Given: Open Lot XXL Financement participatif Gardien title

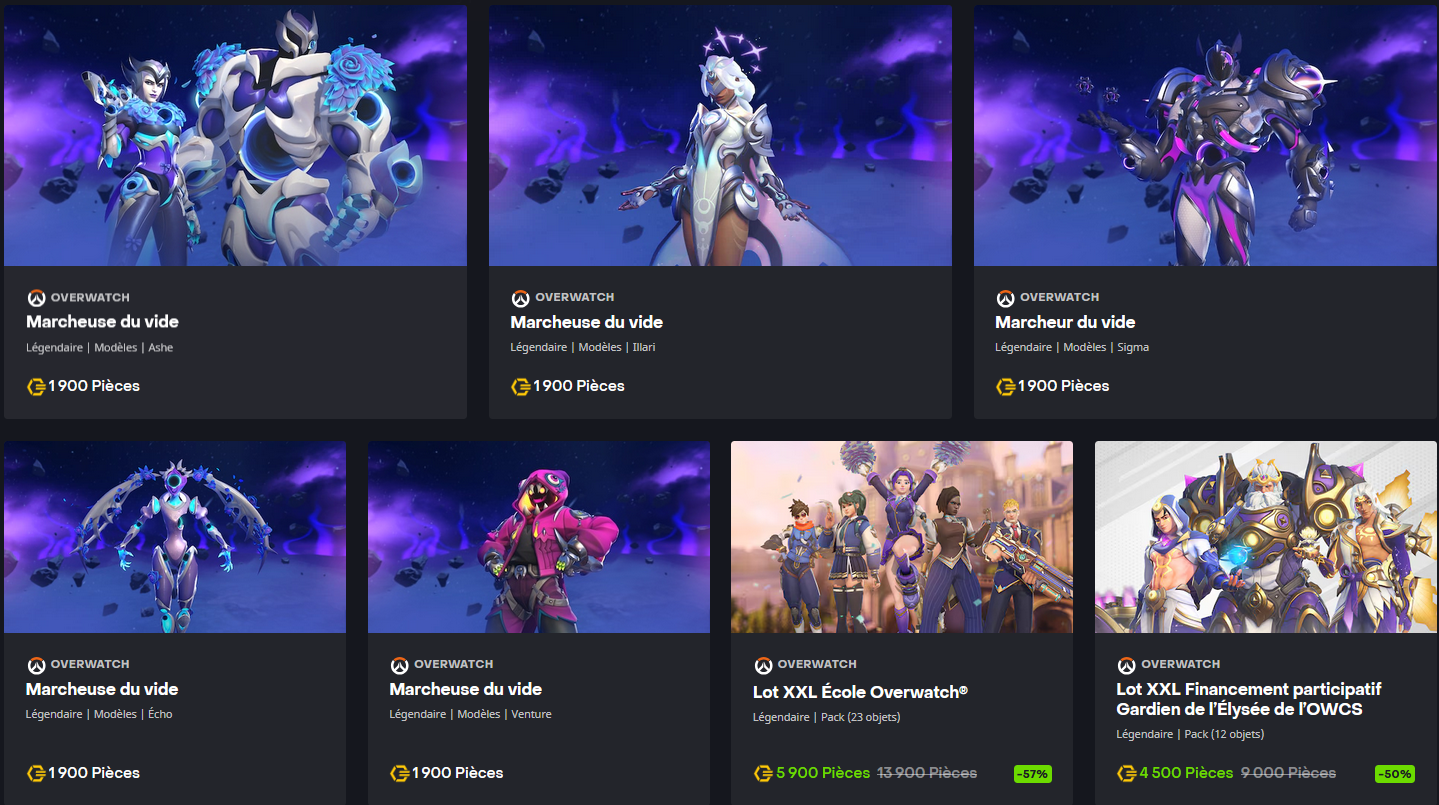Looking at the screenshot, I should [1249, 699].
